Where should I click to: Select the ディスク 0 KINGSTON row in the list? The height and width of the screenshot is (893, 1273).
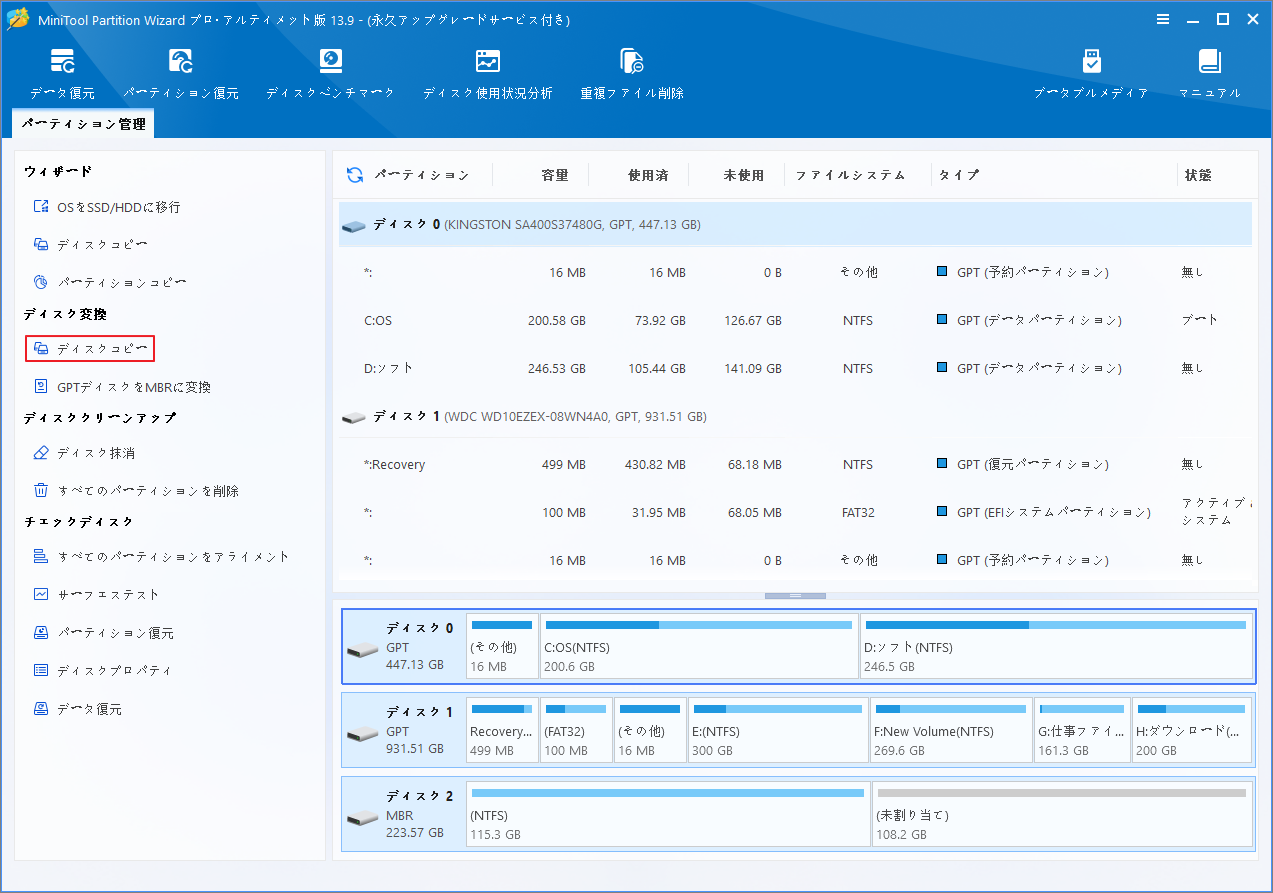[795, 225]
